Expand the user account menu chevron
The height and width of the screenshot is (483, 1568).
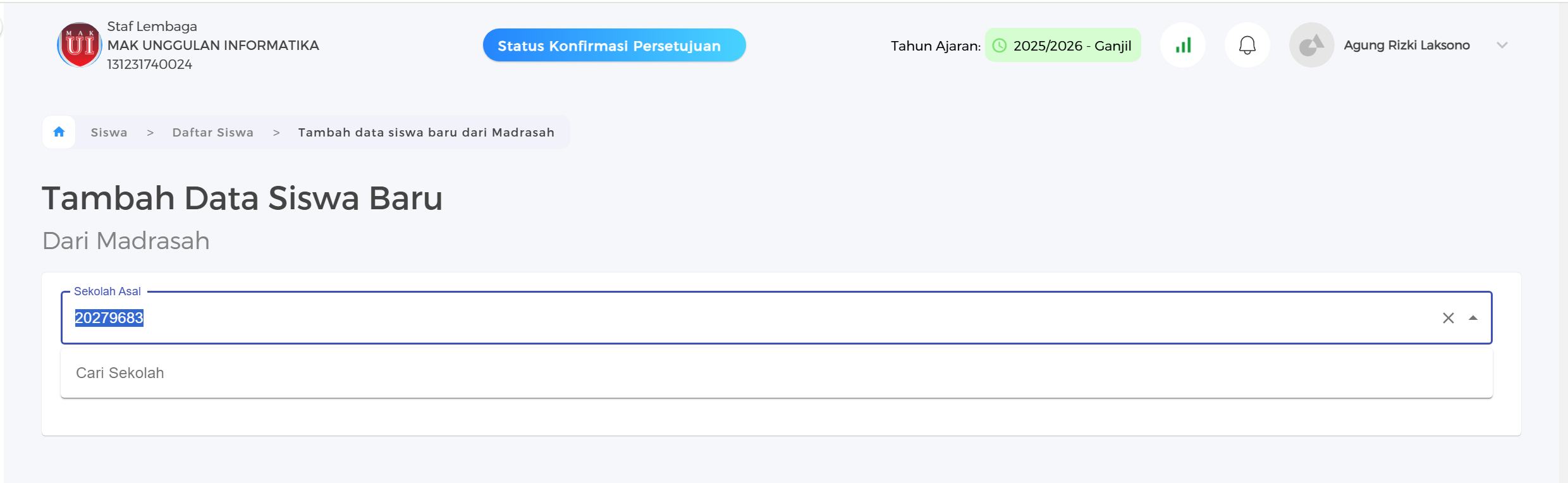coord(1502,46)
